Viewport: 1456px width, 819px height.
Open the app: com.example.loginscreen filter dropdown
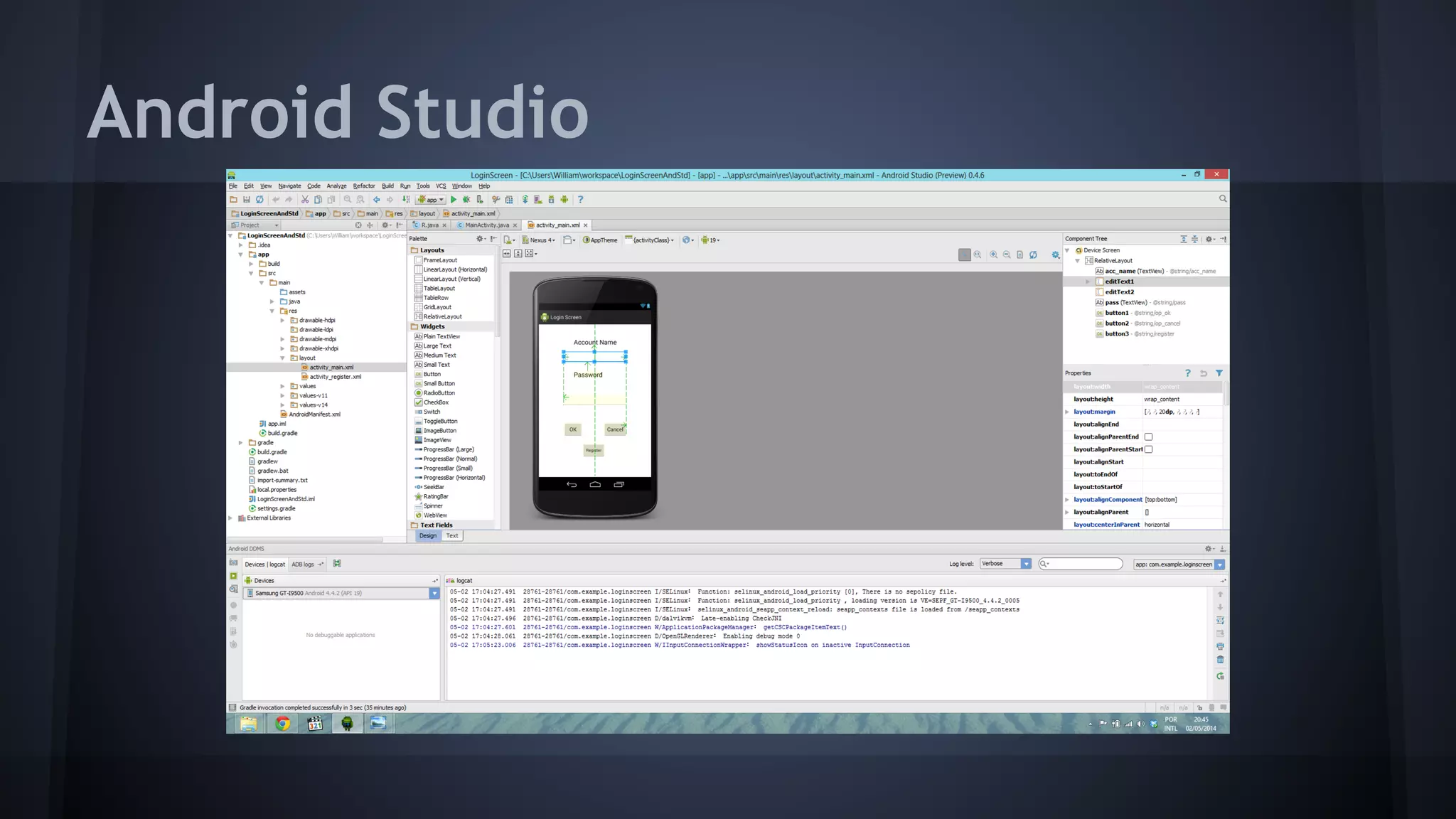point(1179,564)
